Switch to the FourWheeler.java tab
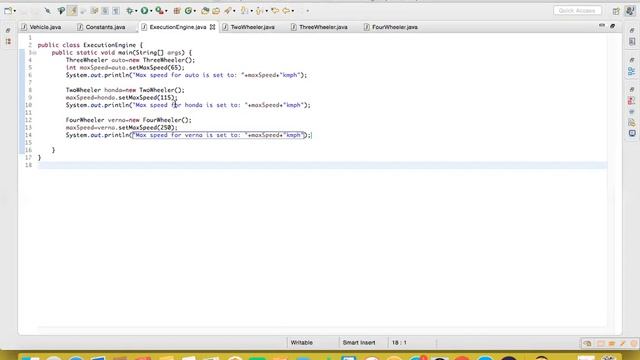Screen dimensions: 640x360 pos(391,27)
